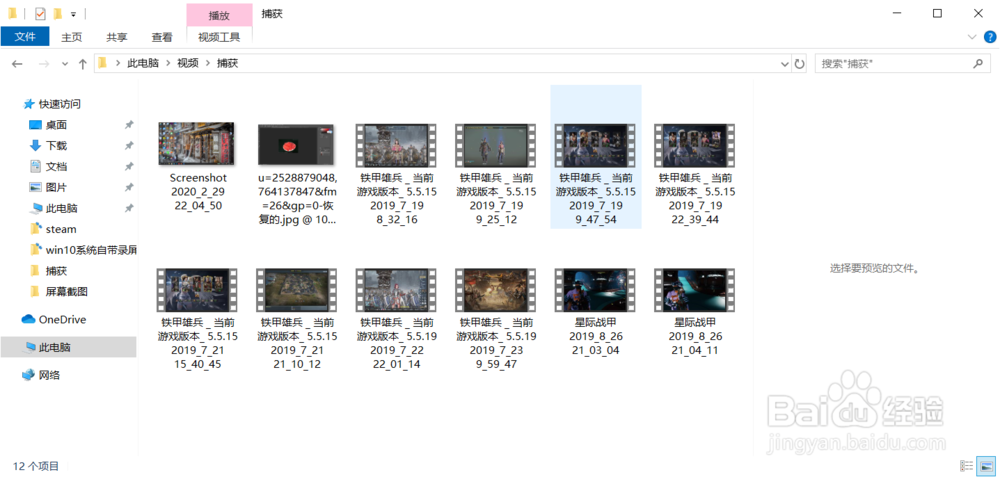Screen dimensions: 1000x477
Task: Select video 铁甲雄兵 2019_7_19 9_47_54
Action: coord(596,146)
